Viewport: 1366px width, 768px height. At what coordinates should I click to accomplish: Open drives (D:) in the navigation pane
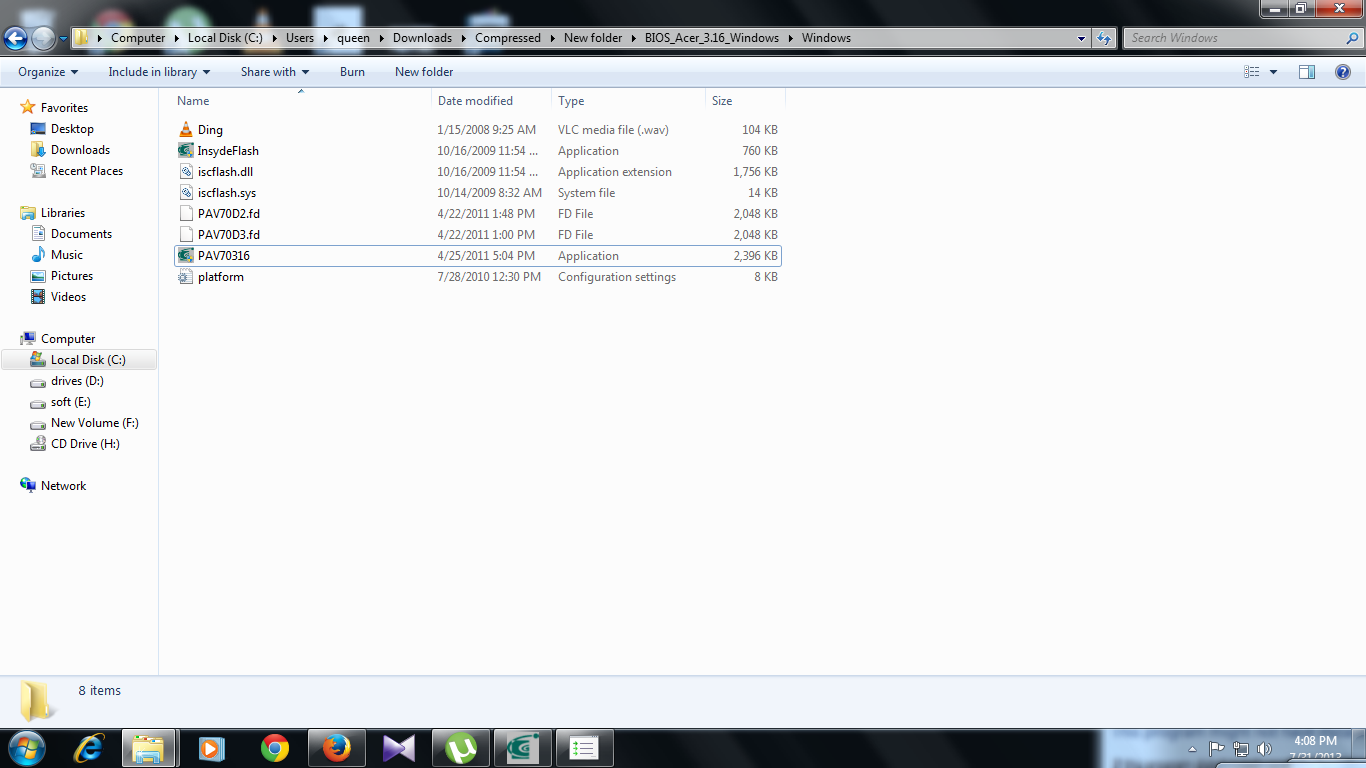[x=77, y=381]
